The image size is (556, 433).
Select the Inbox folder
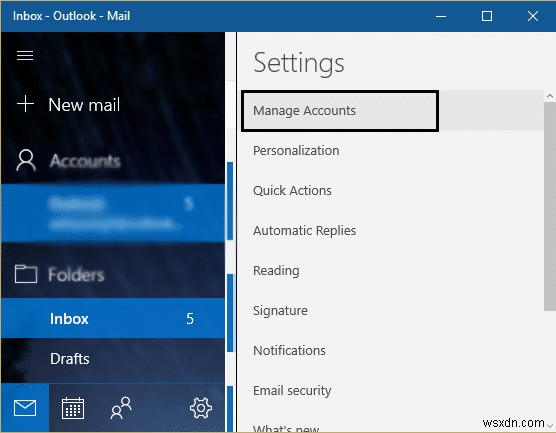coord(113,318)
